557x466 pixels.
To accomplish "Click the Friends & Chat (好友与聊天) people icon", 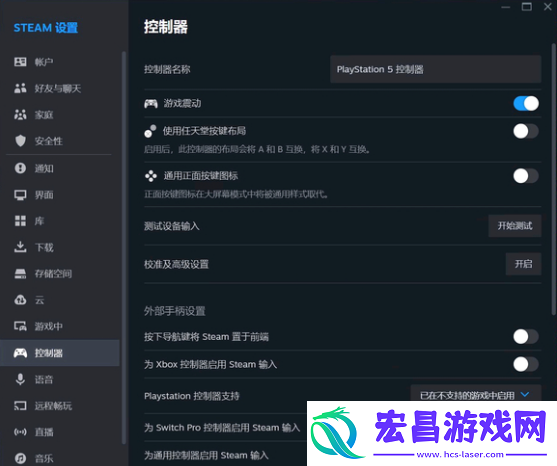I will point(20,88).
